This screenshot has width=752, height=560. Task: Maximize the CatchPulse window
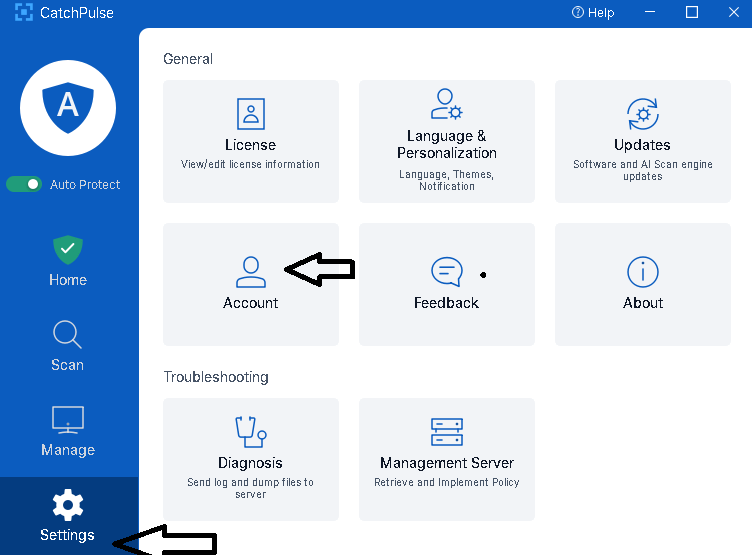point(692,13)
